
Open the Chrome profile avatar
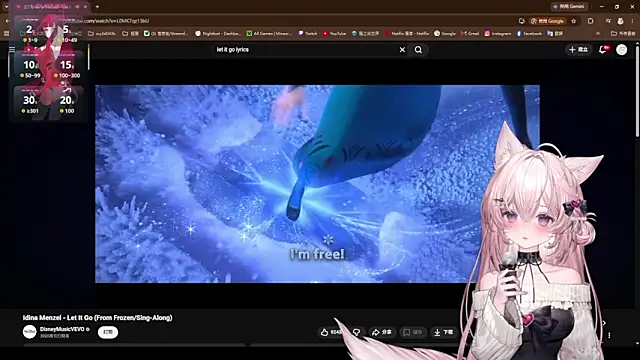(620, 21)
